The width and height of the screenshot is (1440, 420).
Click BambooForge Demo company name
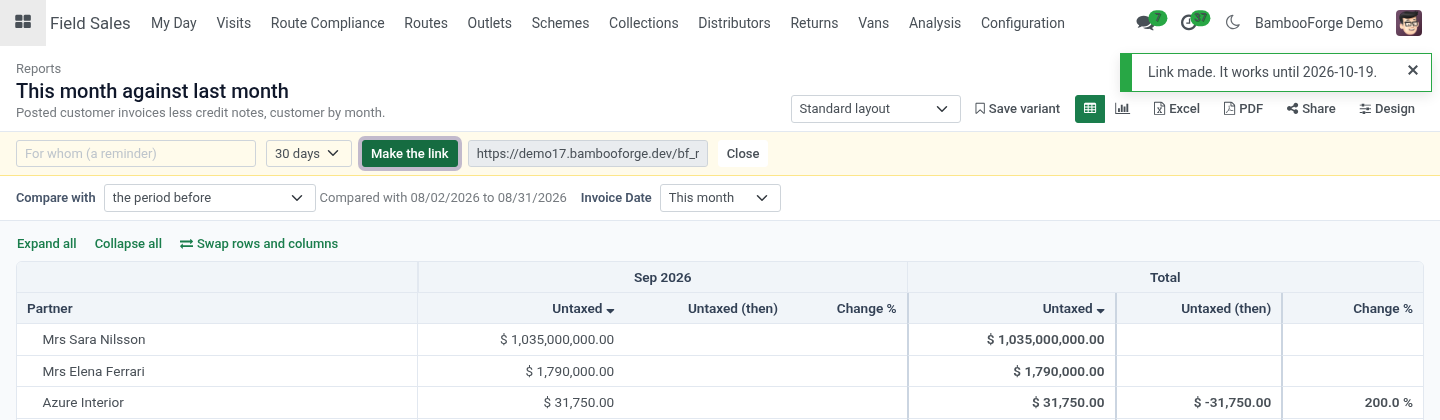click(x=1319, y=23)
